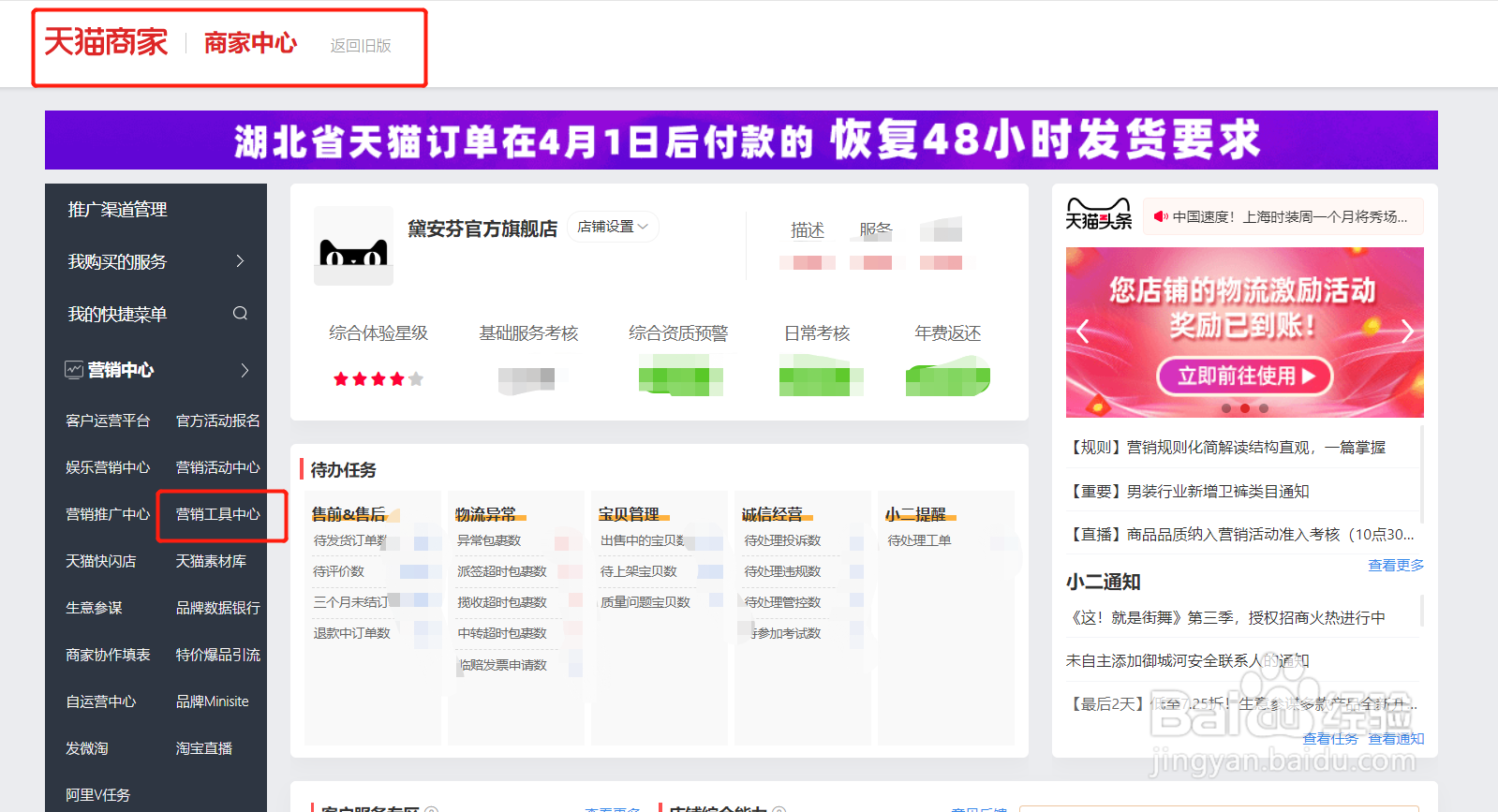Open the store avatar cat icon

pos(353,245)
